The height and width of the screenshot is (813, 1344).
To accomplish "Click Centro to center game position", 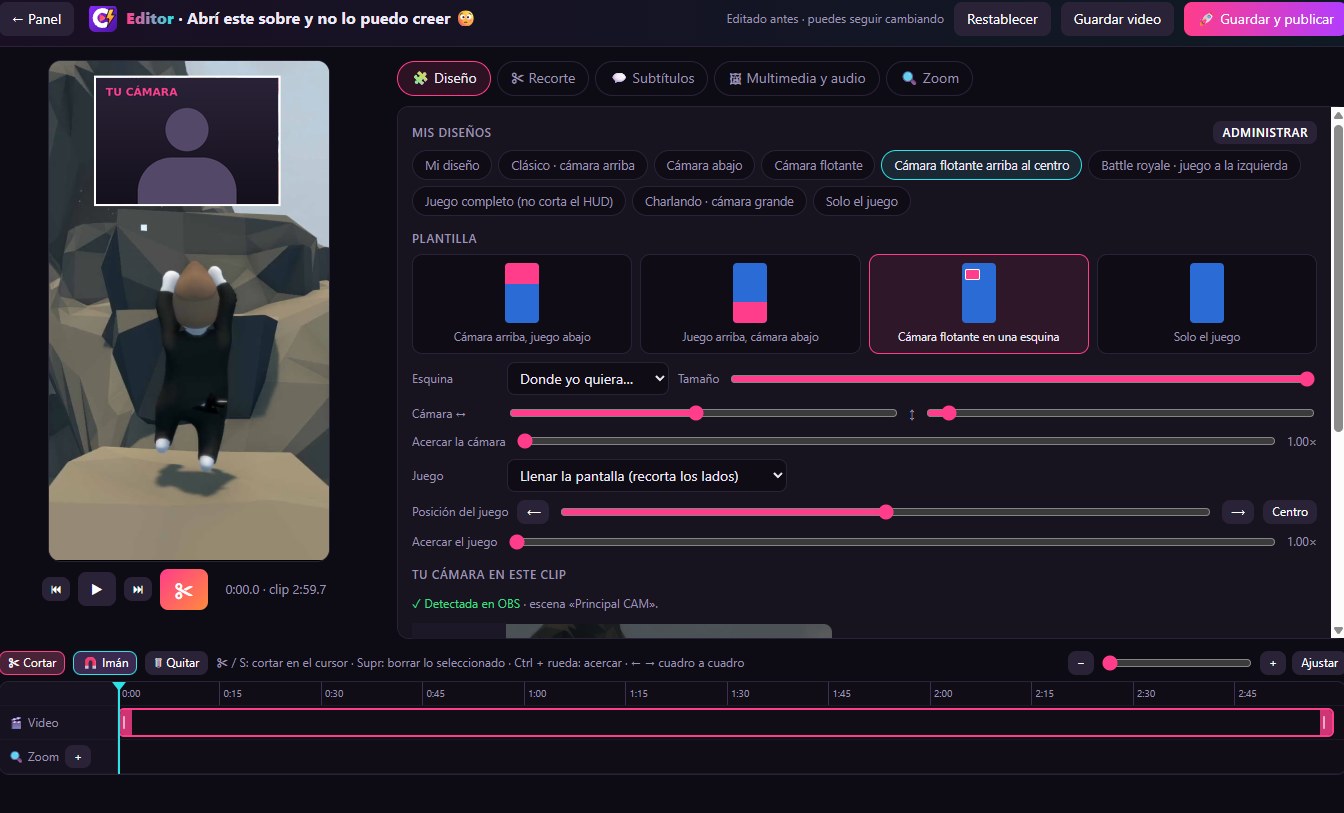I will [1290, 512].
